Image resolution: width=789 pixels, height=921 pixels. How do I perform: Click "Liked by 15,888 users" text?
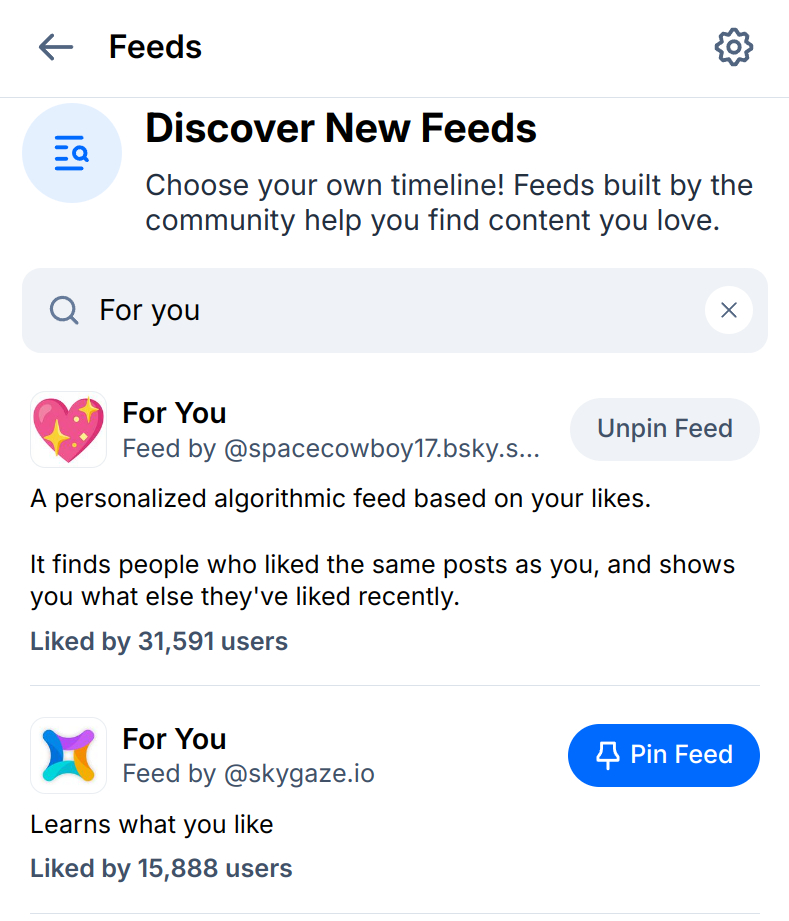[161, 868]
